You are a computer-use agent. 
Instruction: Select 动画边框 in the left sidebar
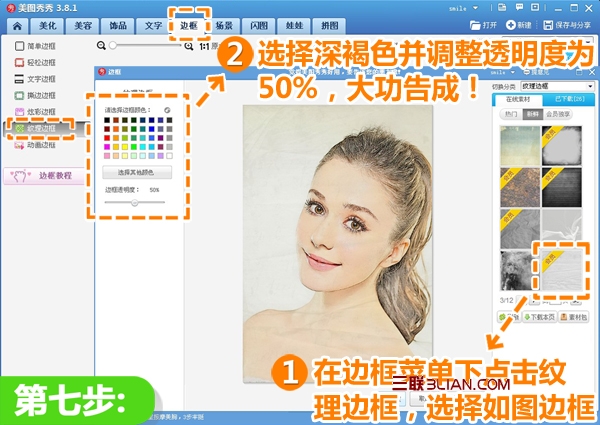[35, 145]
